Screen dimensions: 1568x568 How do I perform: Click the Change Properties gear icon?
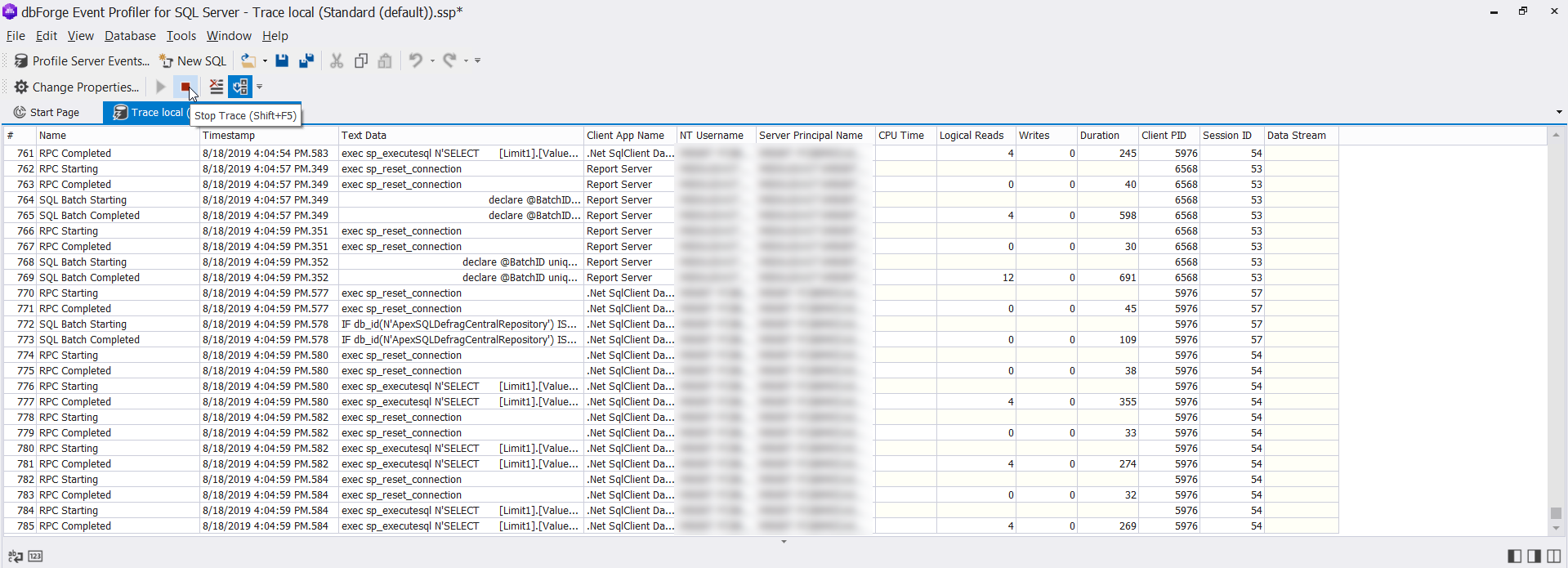[x=21, y=87]
